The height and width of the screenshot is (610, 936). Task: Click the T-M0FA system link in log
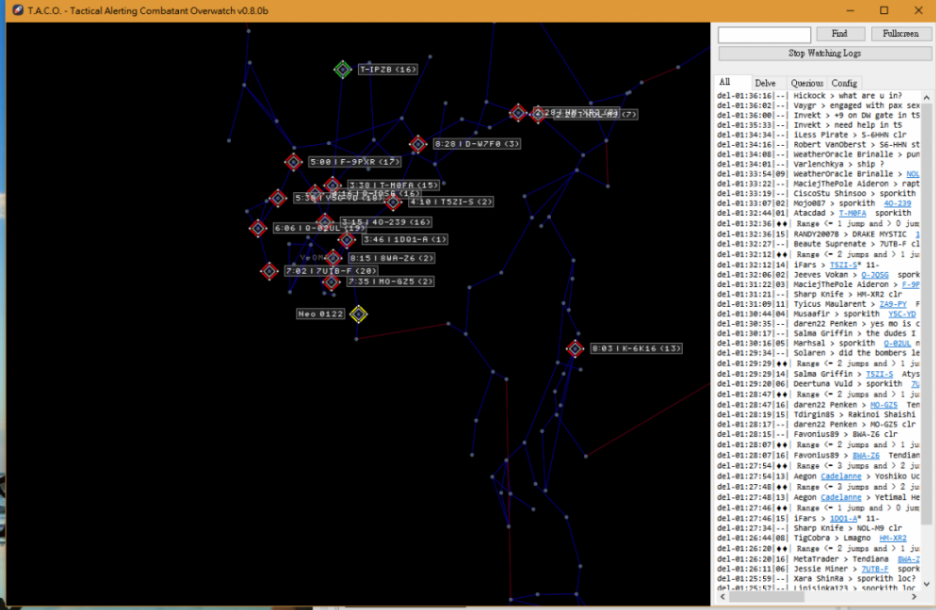pyautogui.click(x=852, y=213)
